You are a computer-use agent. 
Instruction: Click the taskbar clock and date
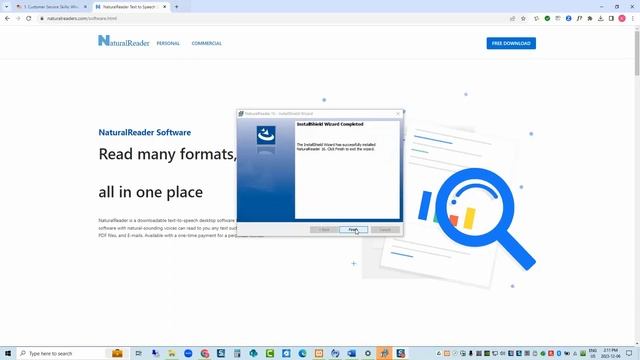tap(611, 353)
